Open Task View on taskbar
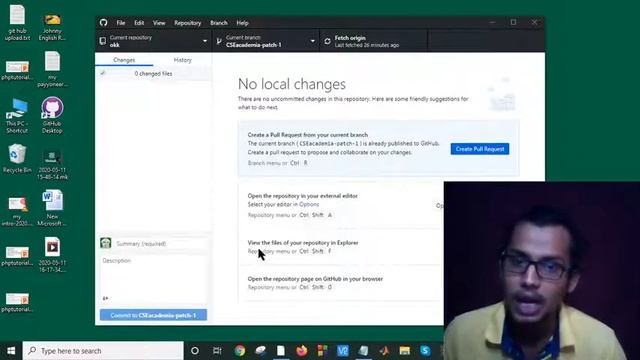Image resolution: width=640 pixels, height=360 pixels. tap(217, 351)
